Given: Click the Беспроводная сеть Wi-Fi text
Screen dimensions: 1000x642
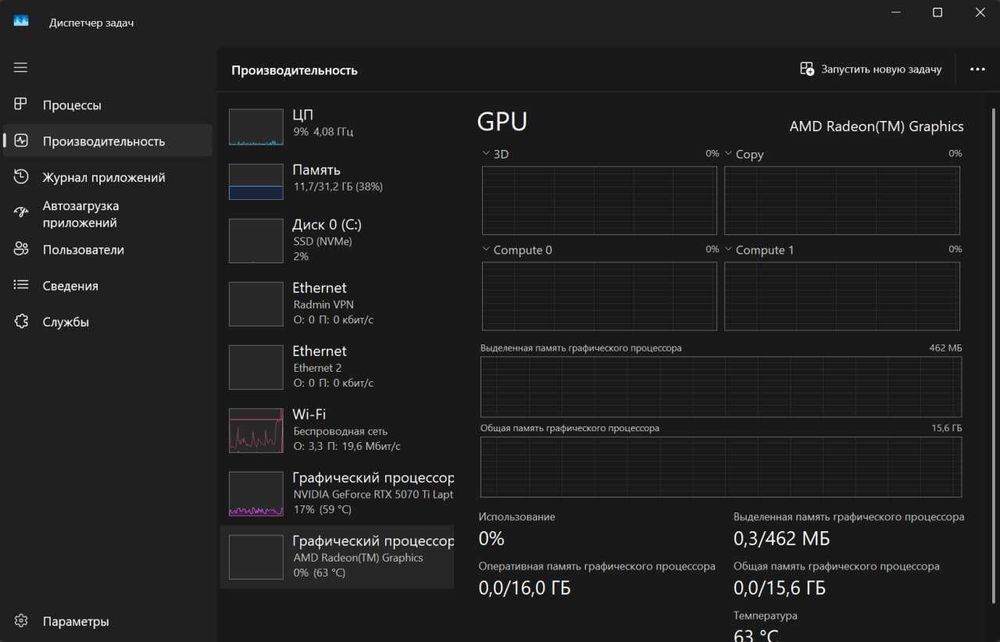Looking at the screenshot, I should click(x=340, y=431).
